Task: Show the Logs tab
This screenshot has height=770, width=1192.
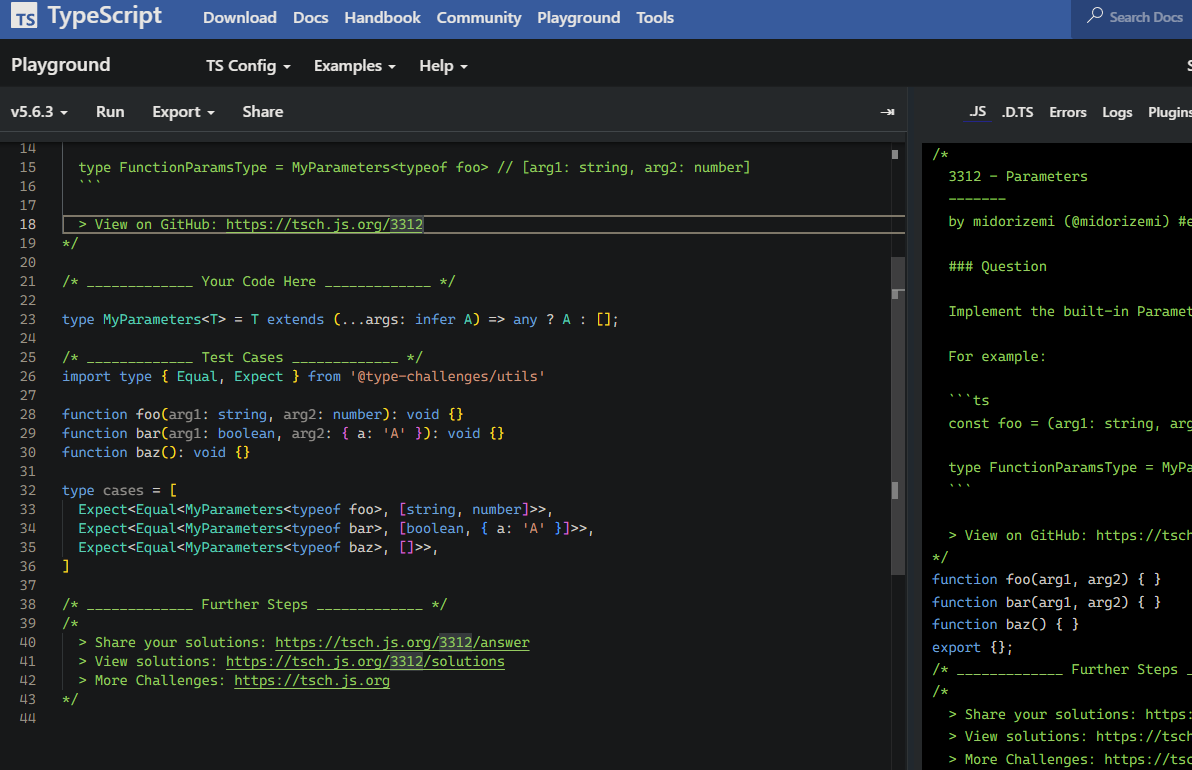Action: click(1117, 112)
